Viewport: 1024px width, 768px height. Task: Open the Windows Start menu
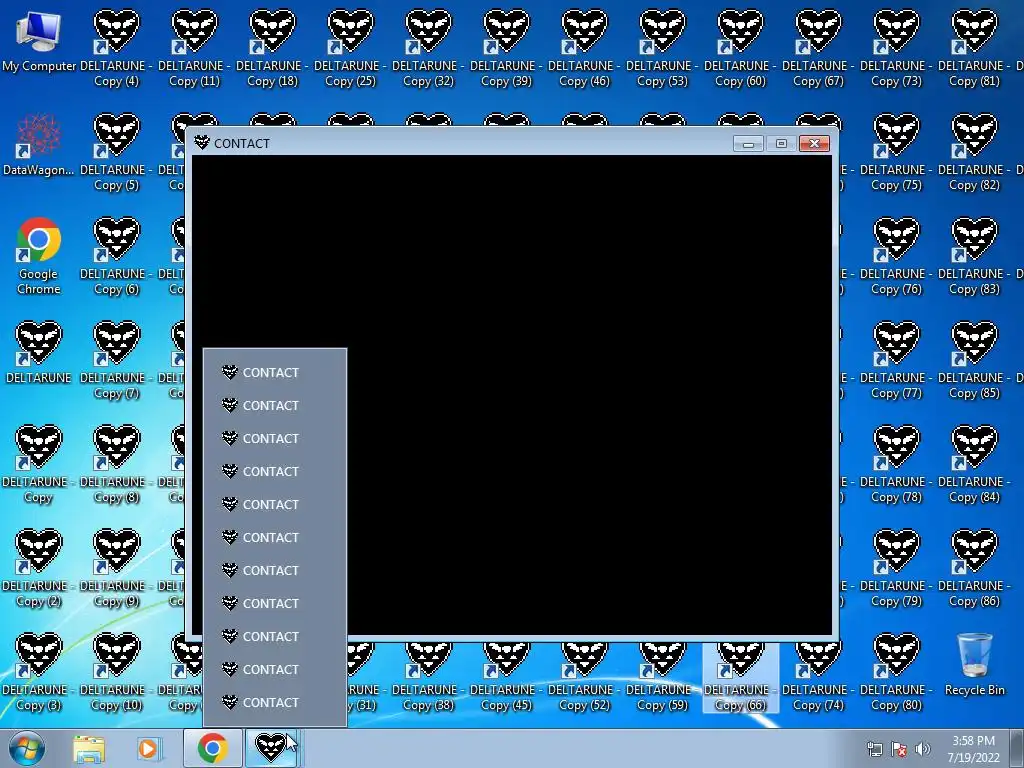27,748
